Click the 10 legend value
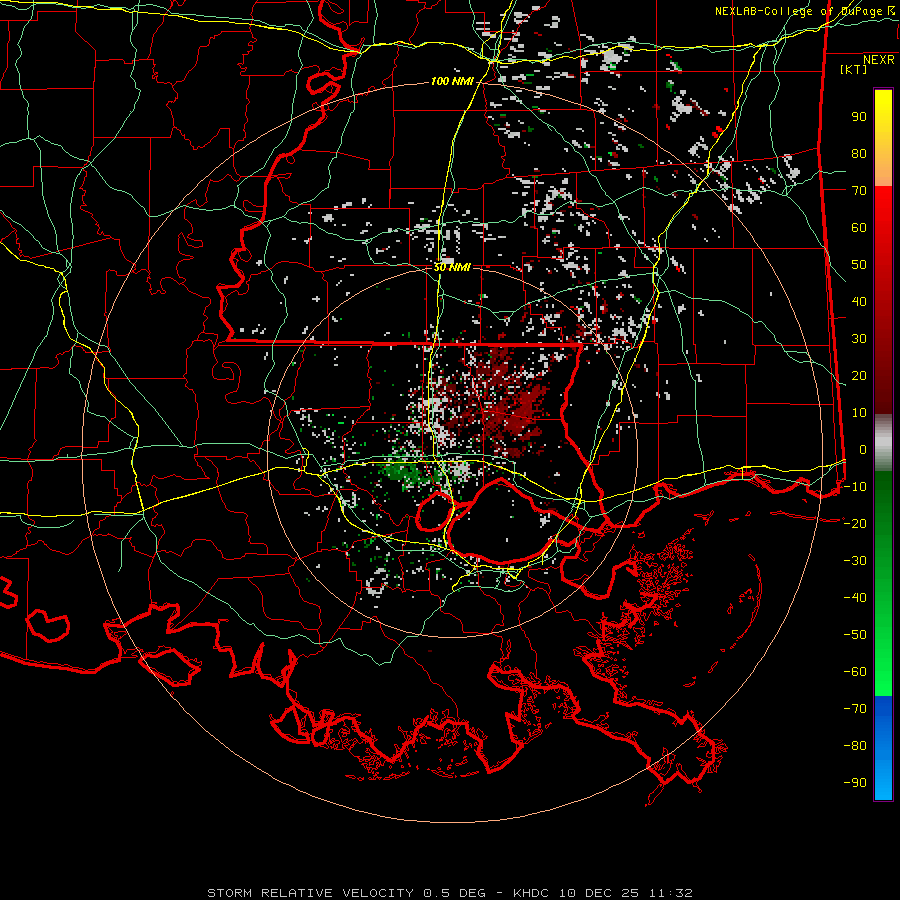 tap(859, 413)
